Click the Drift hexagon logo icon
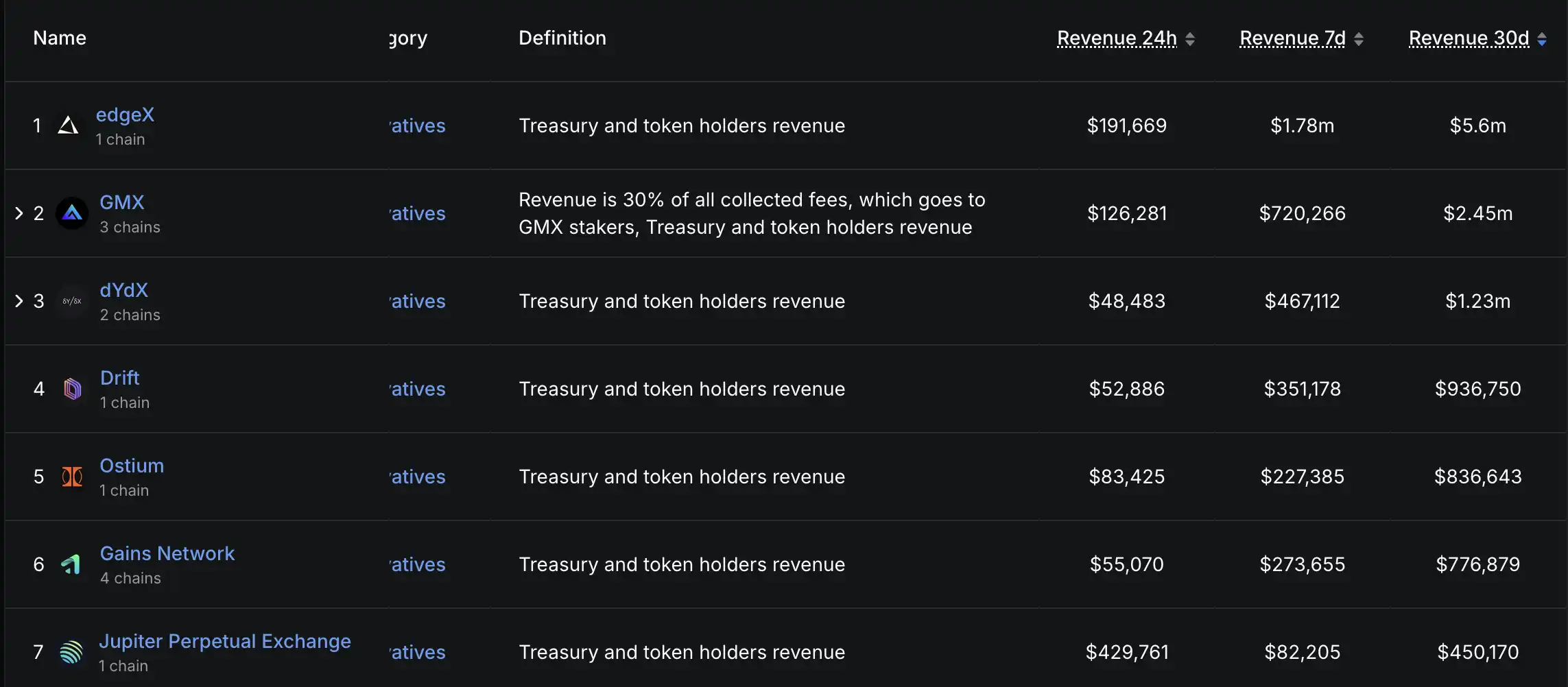This screenshot has width=1568, height=687. pyautogui.click(x=72, y=389)
